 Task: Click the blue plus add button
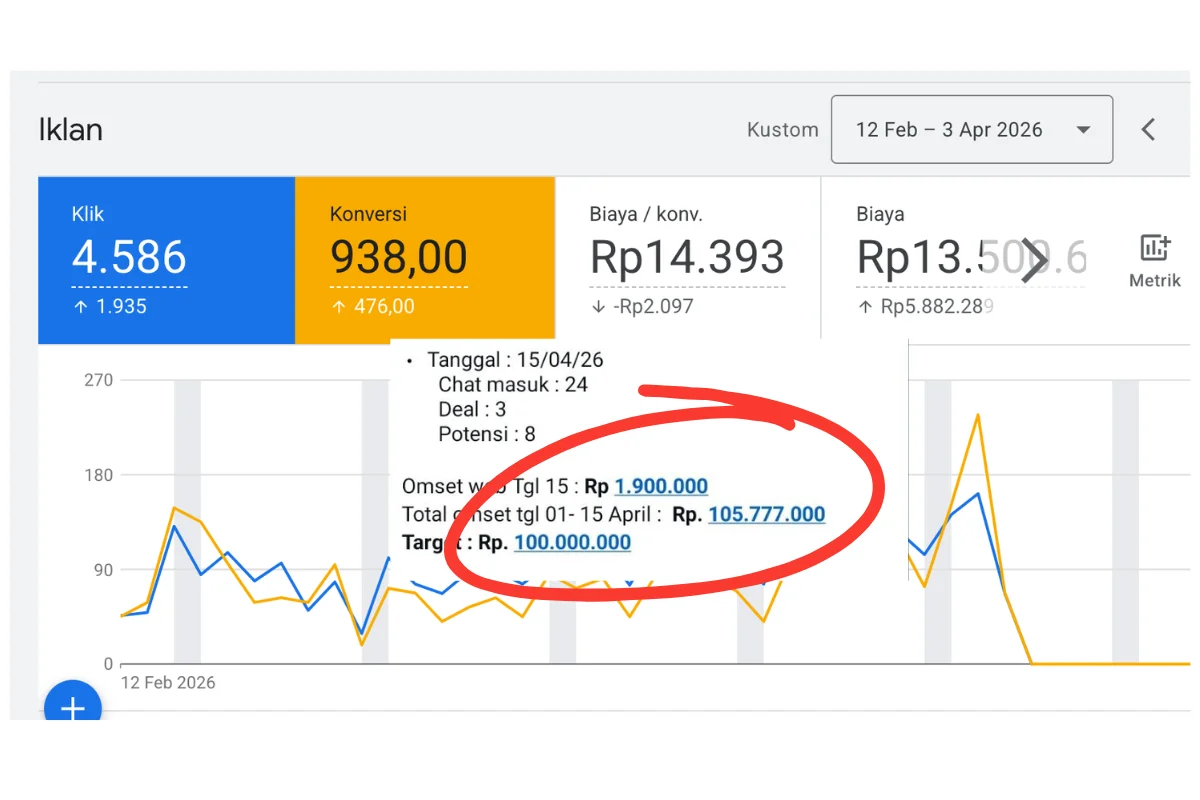[x=73, y=708]
